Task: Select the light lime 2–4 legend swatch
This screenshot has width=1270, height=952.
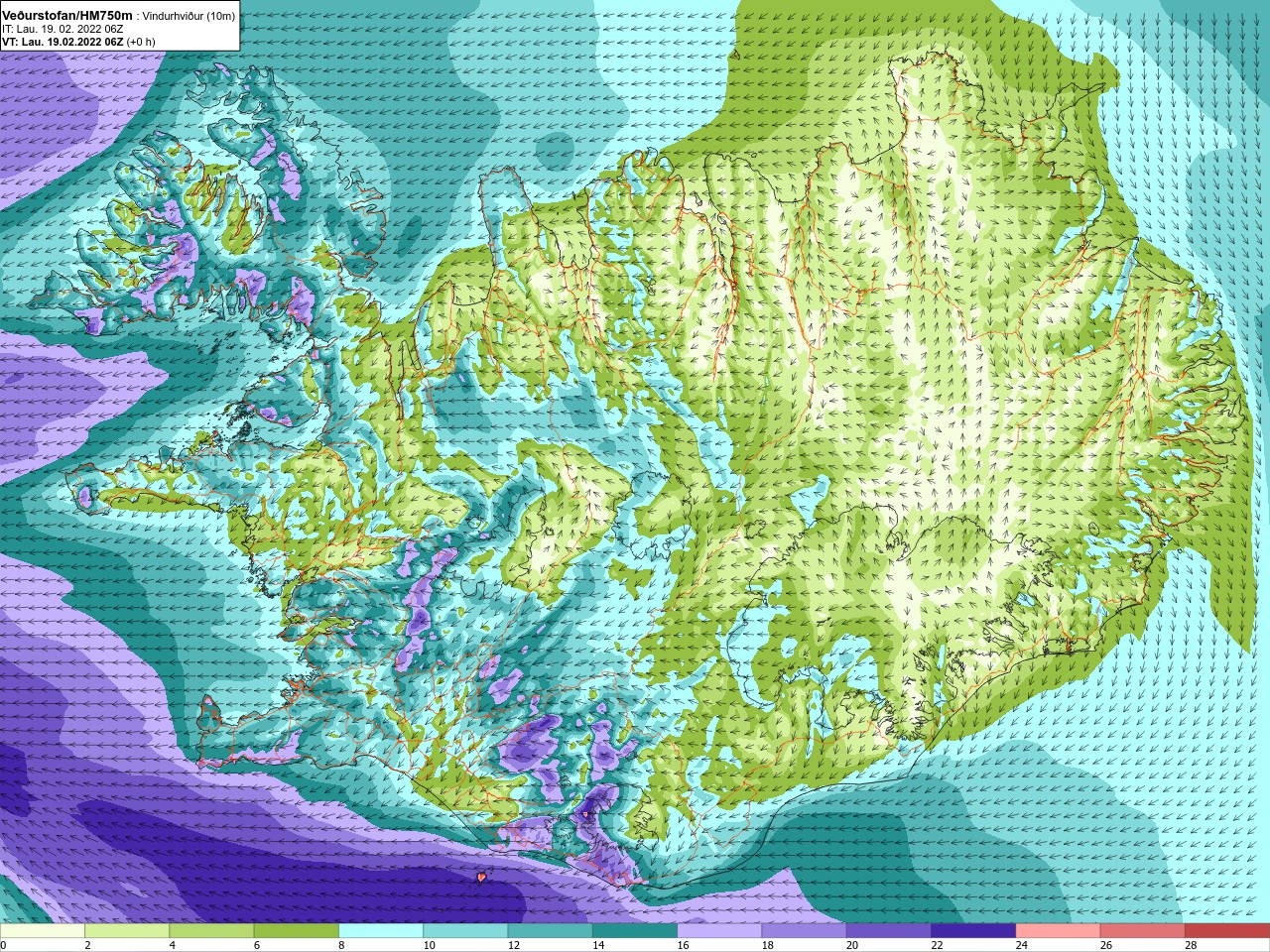Action: pyautogui.click(x=127, y=931)
